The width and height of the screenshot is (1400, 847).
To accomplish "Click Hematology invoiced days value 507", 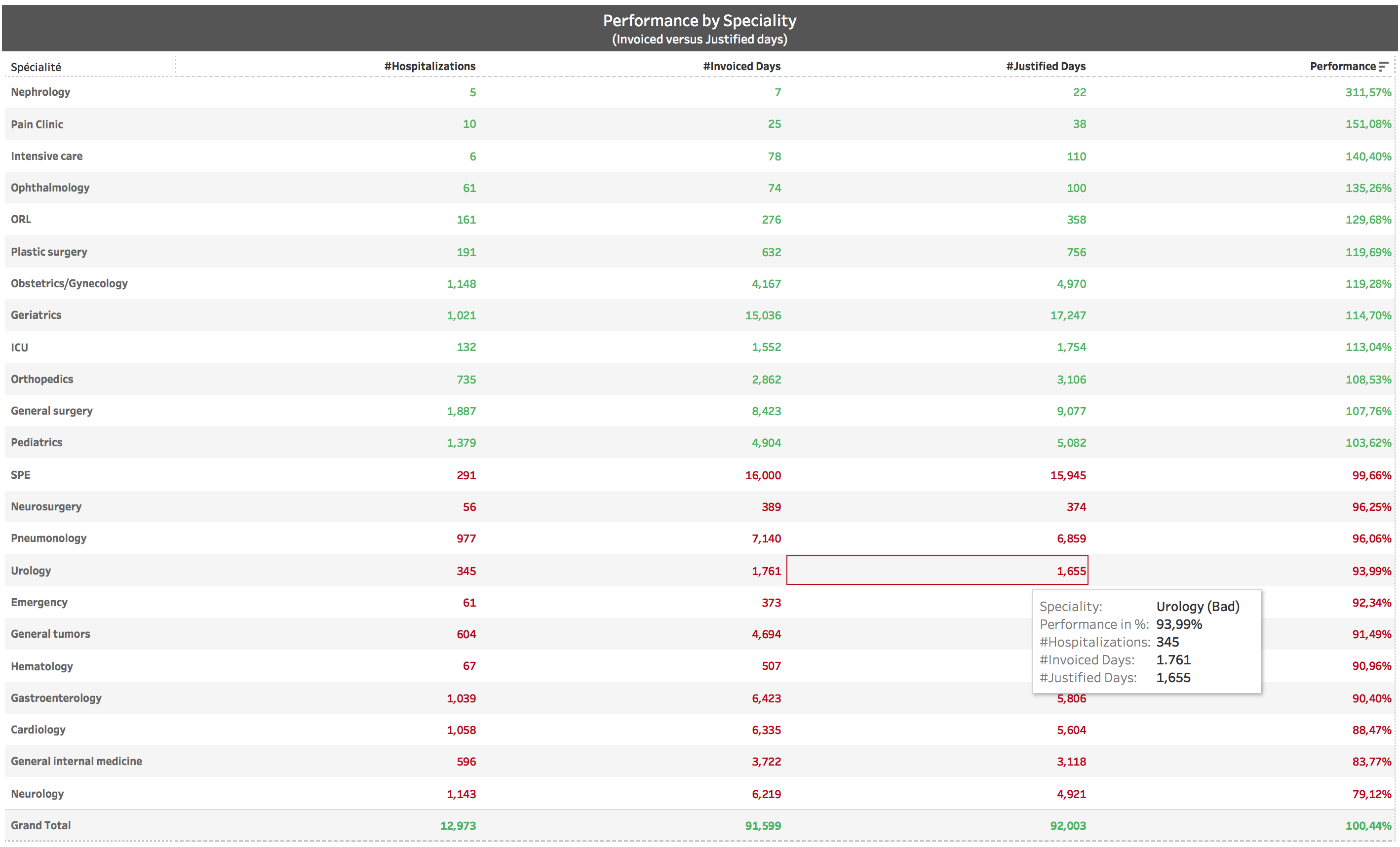I will [771, 666].
